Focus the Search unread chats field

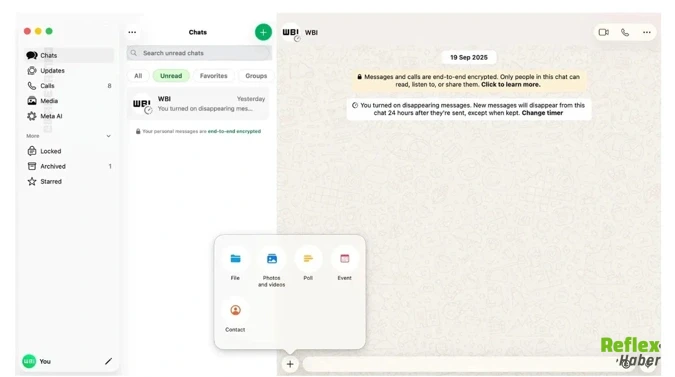coord(199,53)
